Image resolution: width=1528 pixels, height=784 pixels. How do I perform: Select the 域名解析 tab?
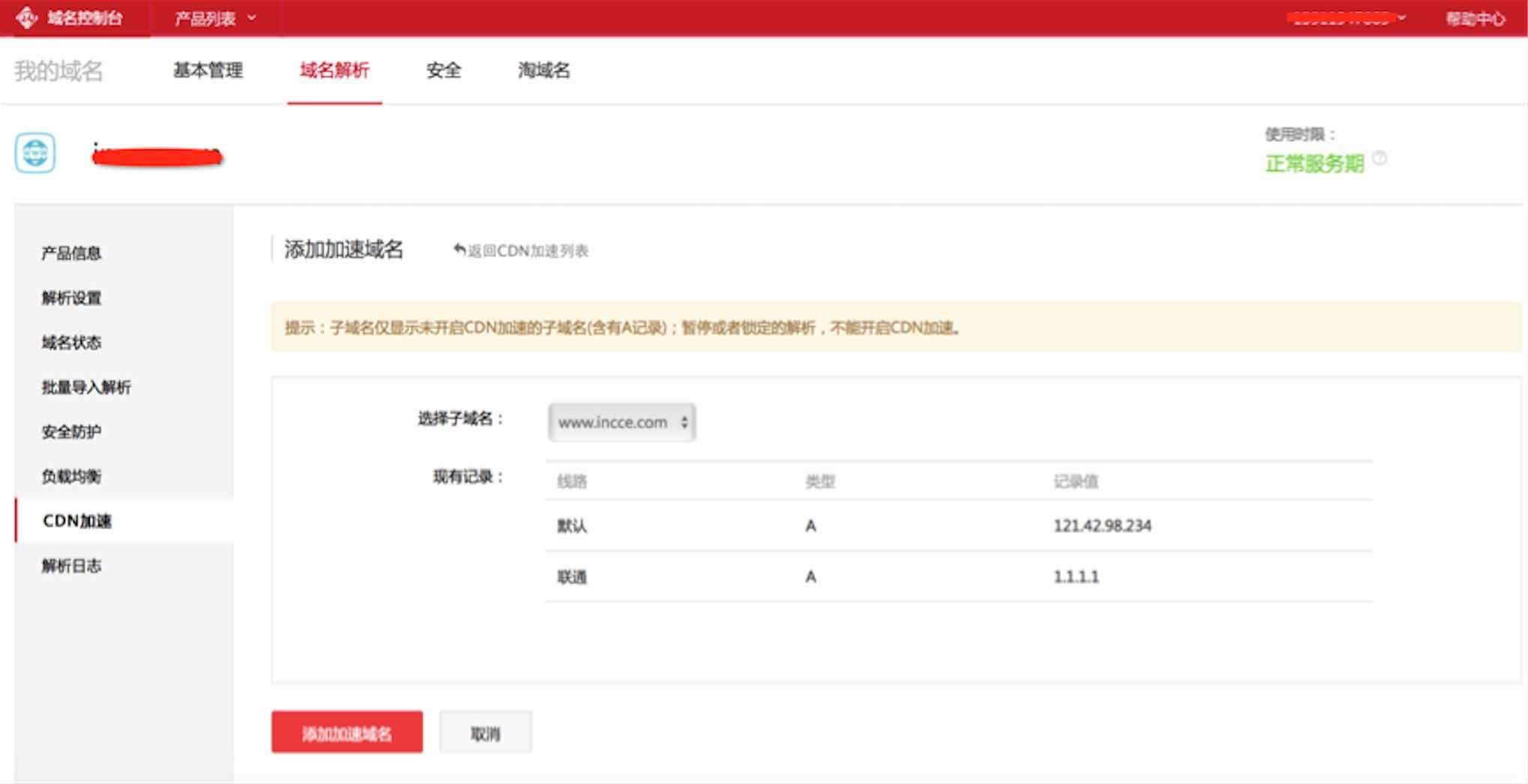pyautogui.click(x=334, y=70)
